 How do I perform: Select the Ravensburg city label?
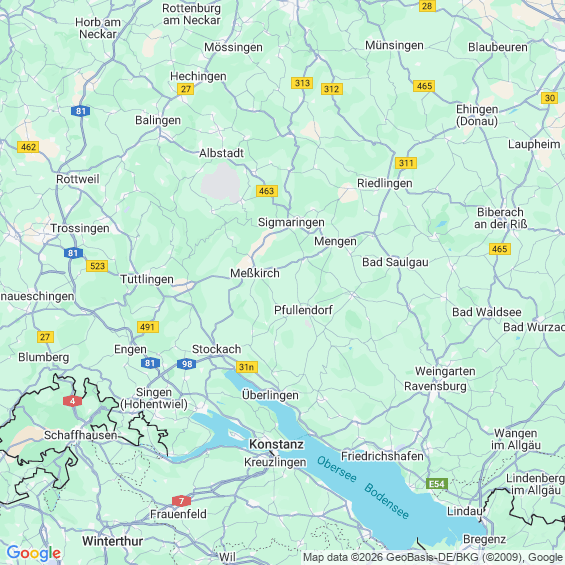(435, 386)
